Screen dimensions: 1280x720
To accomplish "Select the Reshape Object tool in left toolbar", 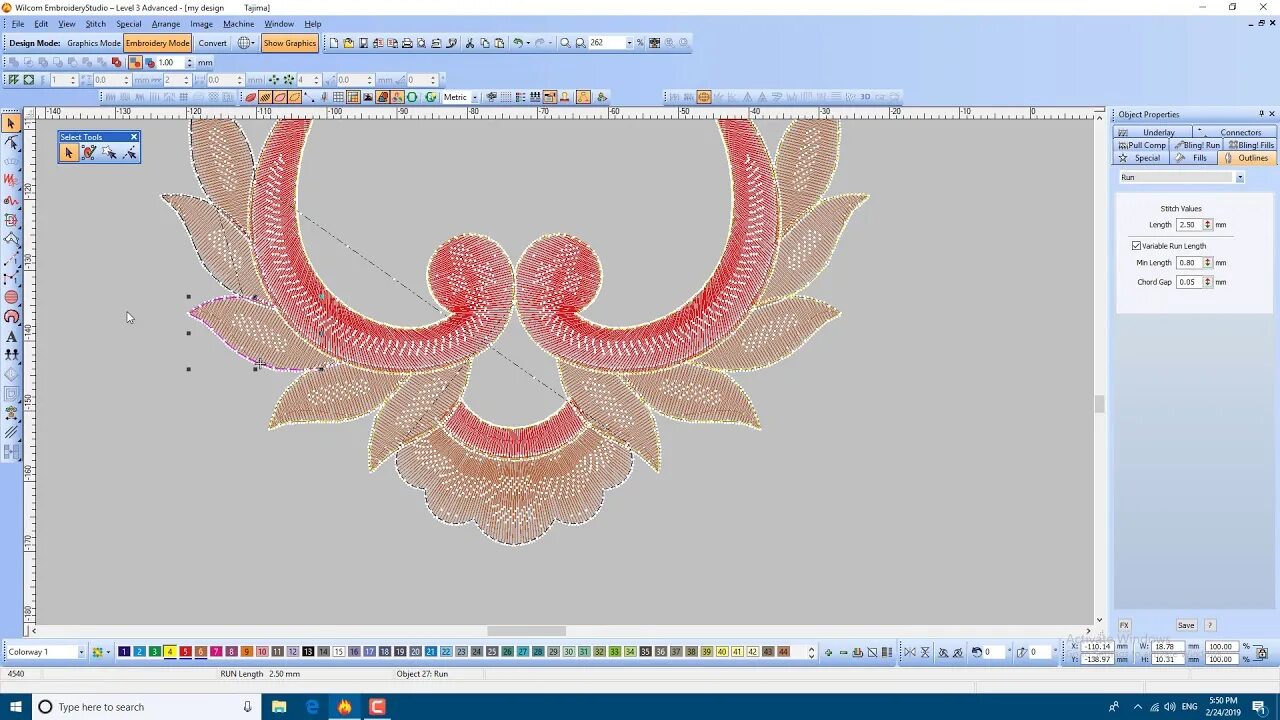I will point(11,143).
